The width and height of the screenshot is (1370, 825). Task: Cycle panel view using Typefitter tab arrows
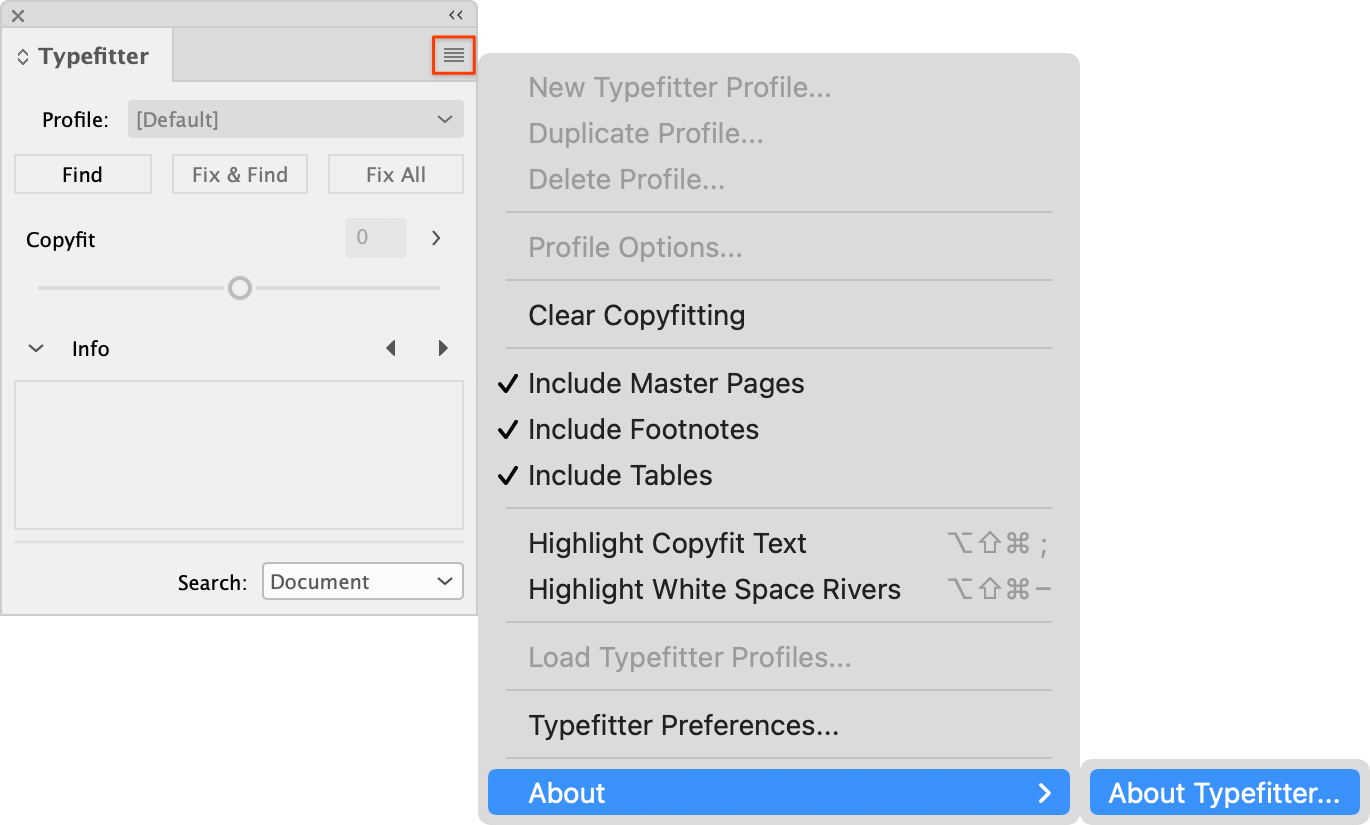(23, 57)
